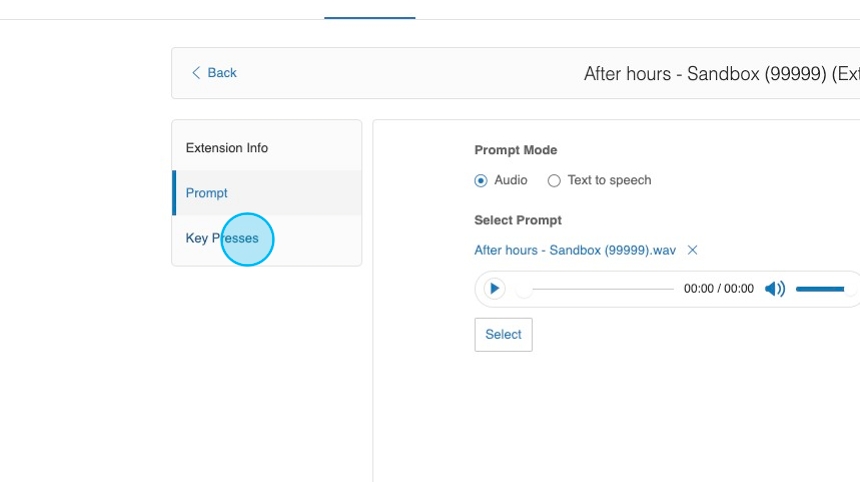Image resolution: width=860 pixels, height=482 pixels.
Task: Open the Extension Info tab
Action: [227, 148]
